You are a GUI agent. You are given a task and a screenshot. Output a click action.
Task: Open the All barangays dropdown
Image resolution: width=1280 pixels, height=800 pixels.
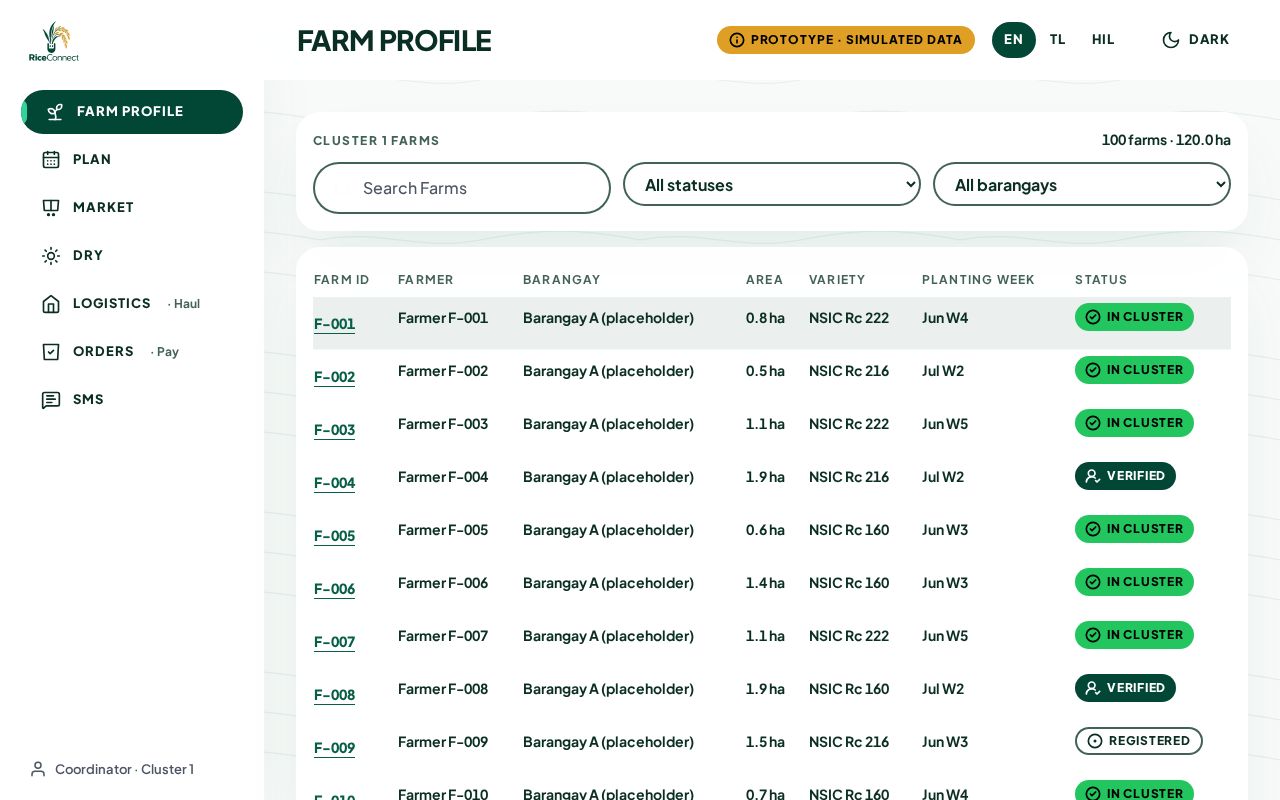tap(1082, 184)
